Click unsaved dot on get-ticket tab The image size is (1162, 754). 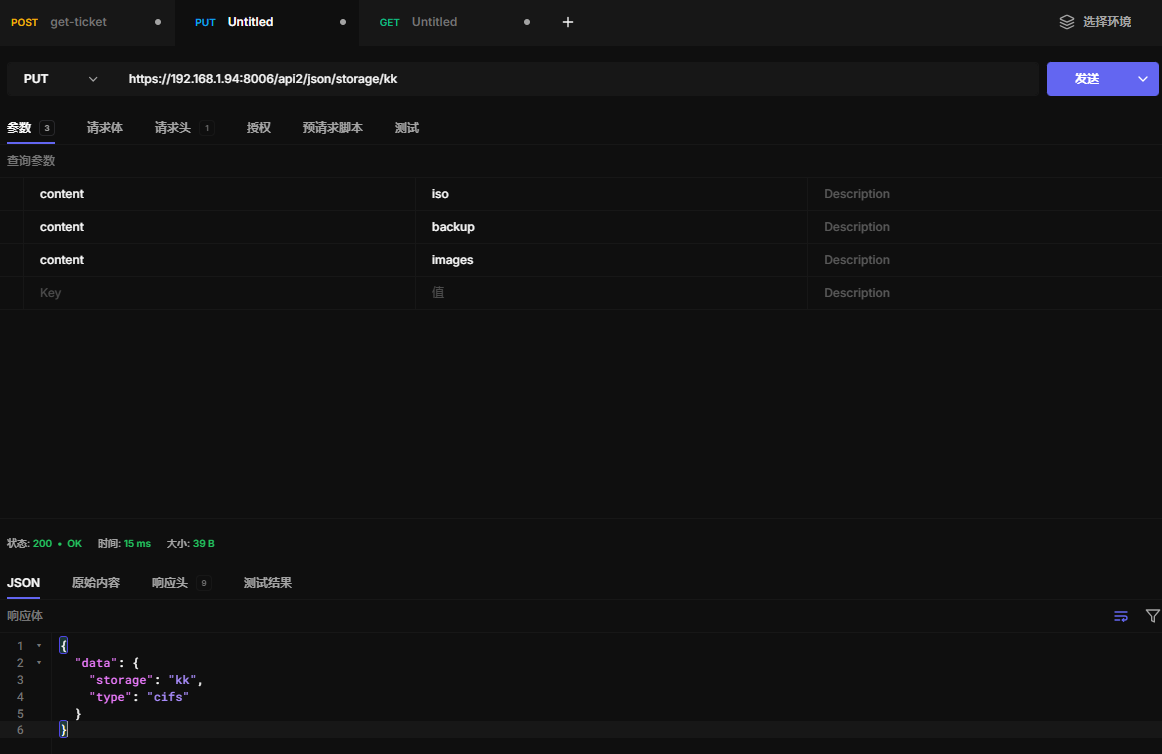pyautogui.click(x=158, y=22)
